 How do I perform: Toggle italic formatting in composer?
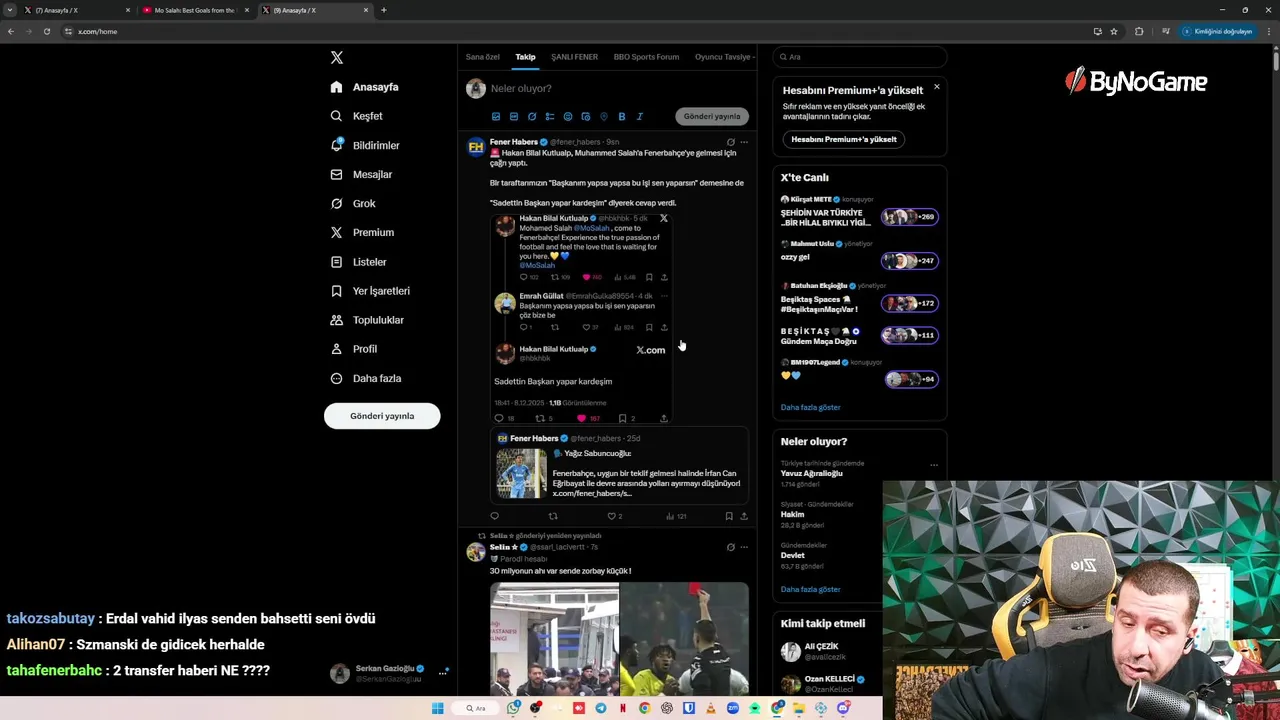point(640,117)
